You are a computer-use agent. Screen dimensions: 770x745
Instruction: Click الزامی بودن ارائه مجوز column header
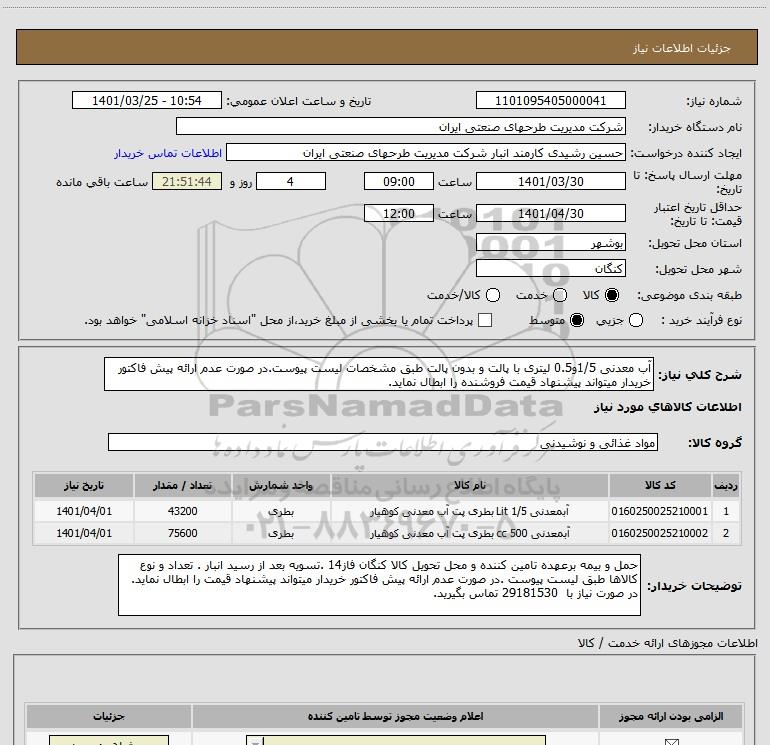click(x=671, y=717)
